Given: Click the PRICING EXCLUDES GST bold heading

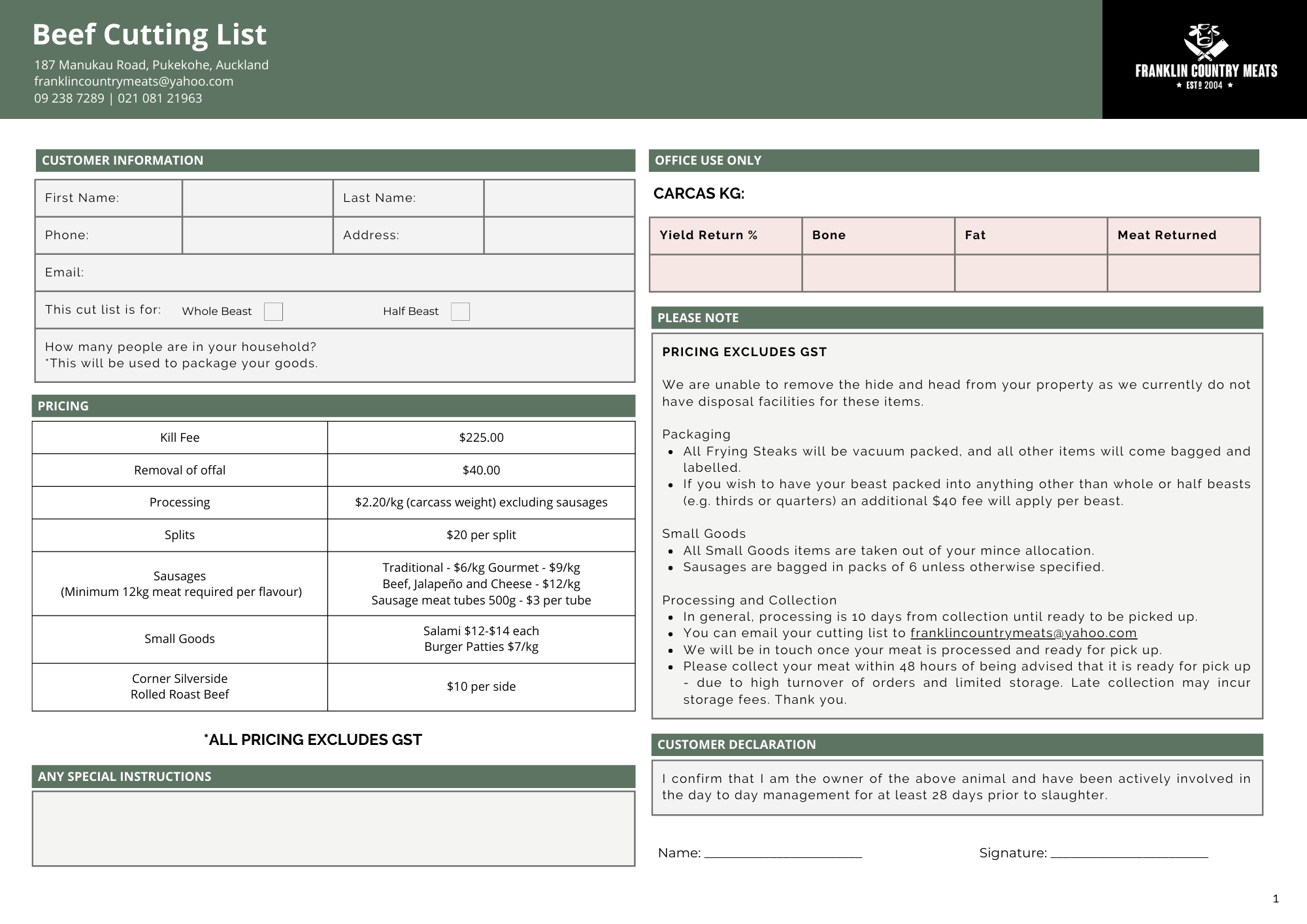Looking at the screenshot, I should (x=744, y=352).
